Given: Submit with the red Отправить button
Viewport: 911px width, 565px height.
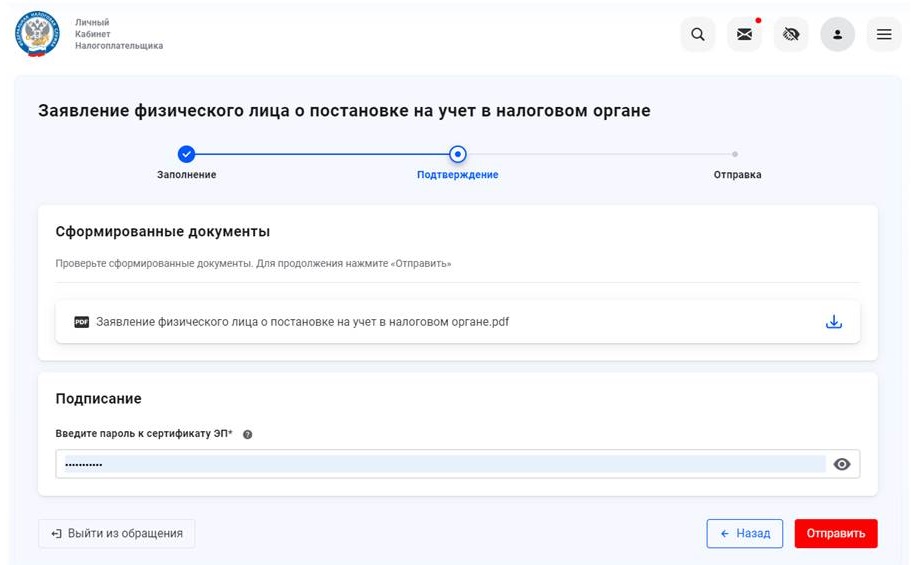Looking at the screenshot, I should click(836, 534).
